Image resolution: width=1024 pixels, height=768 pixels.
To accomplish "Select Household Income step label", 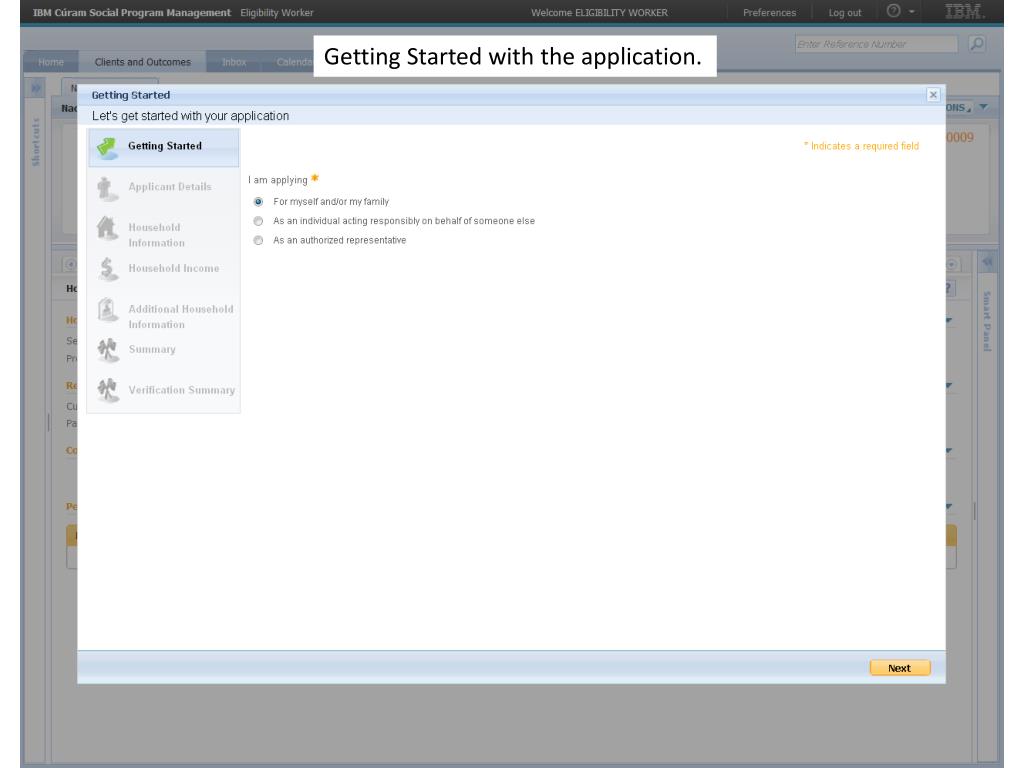I will 174,268.
